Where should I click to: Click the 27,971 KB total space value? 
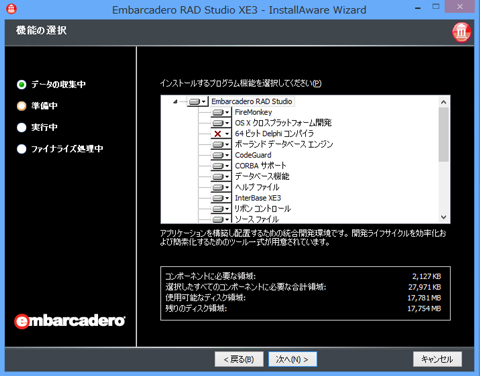pyautogui.click(x=425, y=287)
